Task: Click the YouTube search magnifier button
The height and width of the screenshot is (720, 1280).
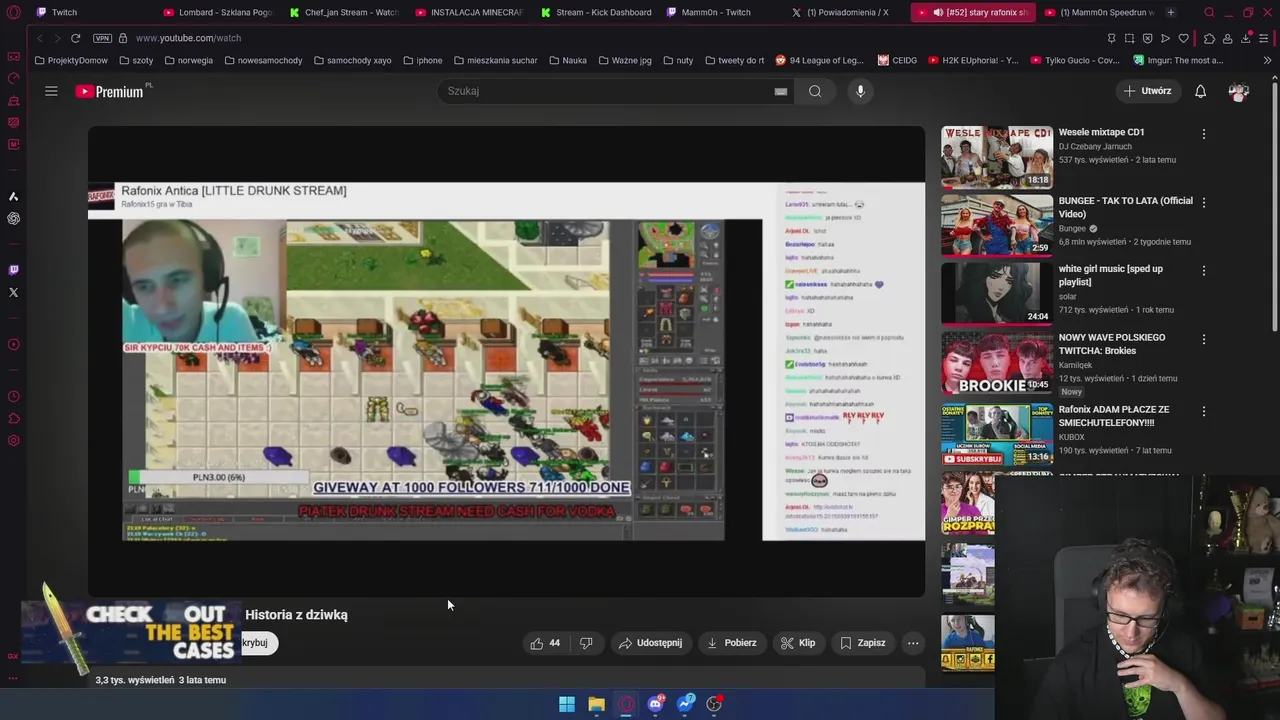Action: coord(815,91)
